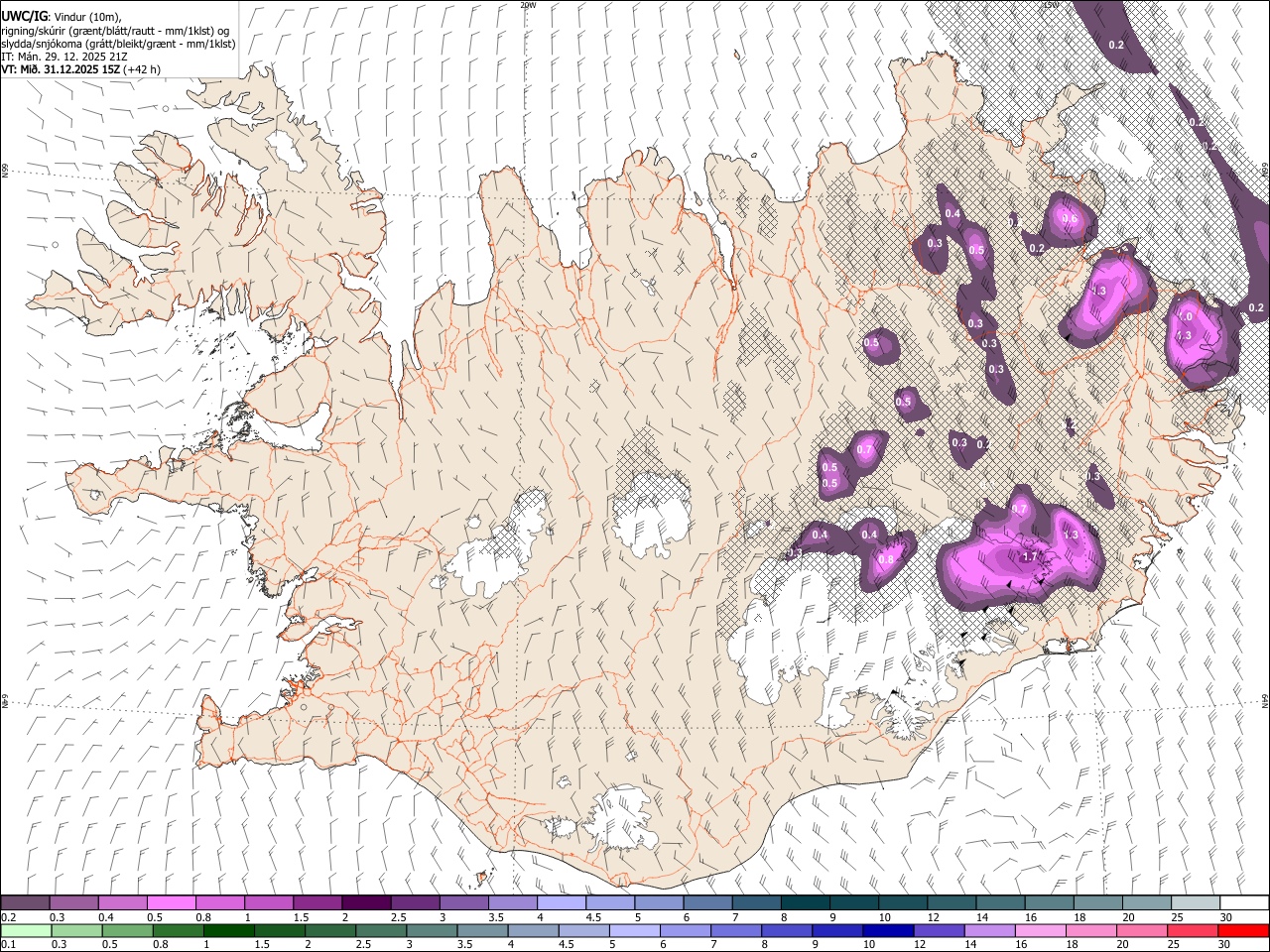Select the 14 light purple swatch, lower row
The height and width of the screenshot is (952, 1270).
[x=990, y=930]
